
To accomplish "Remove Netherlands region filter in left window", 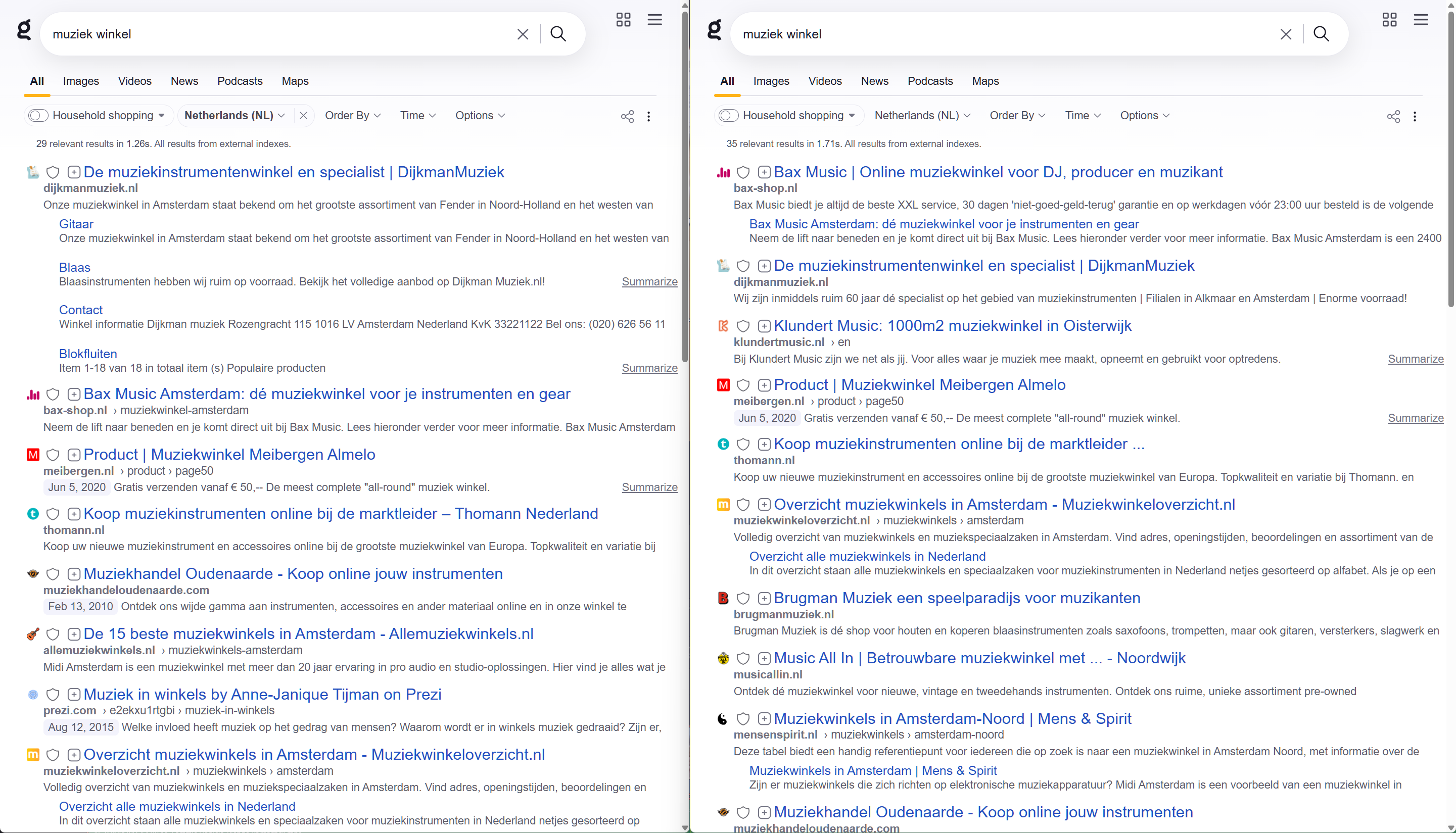I will click(303, 116).
